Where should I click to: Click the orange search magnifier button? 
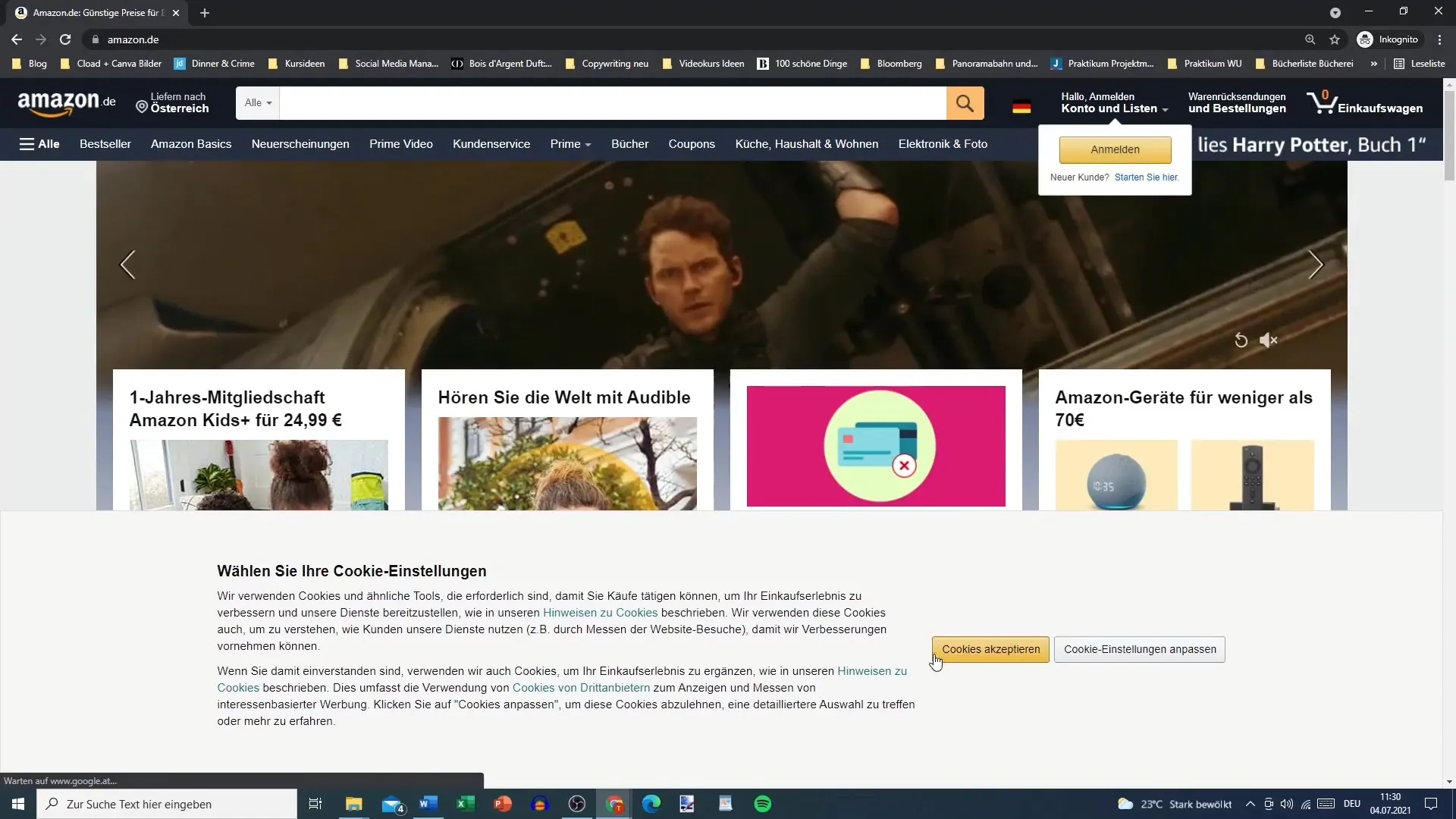(x=965, y=103)
